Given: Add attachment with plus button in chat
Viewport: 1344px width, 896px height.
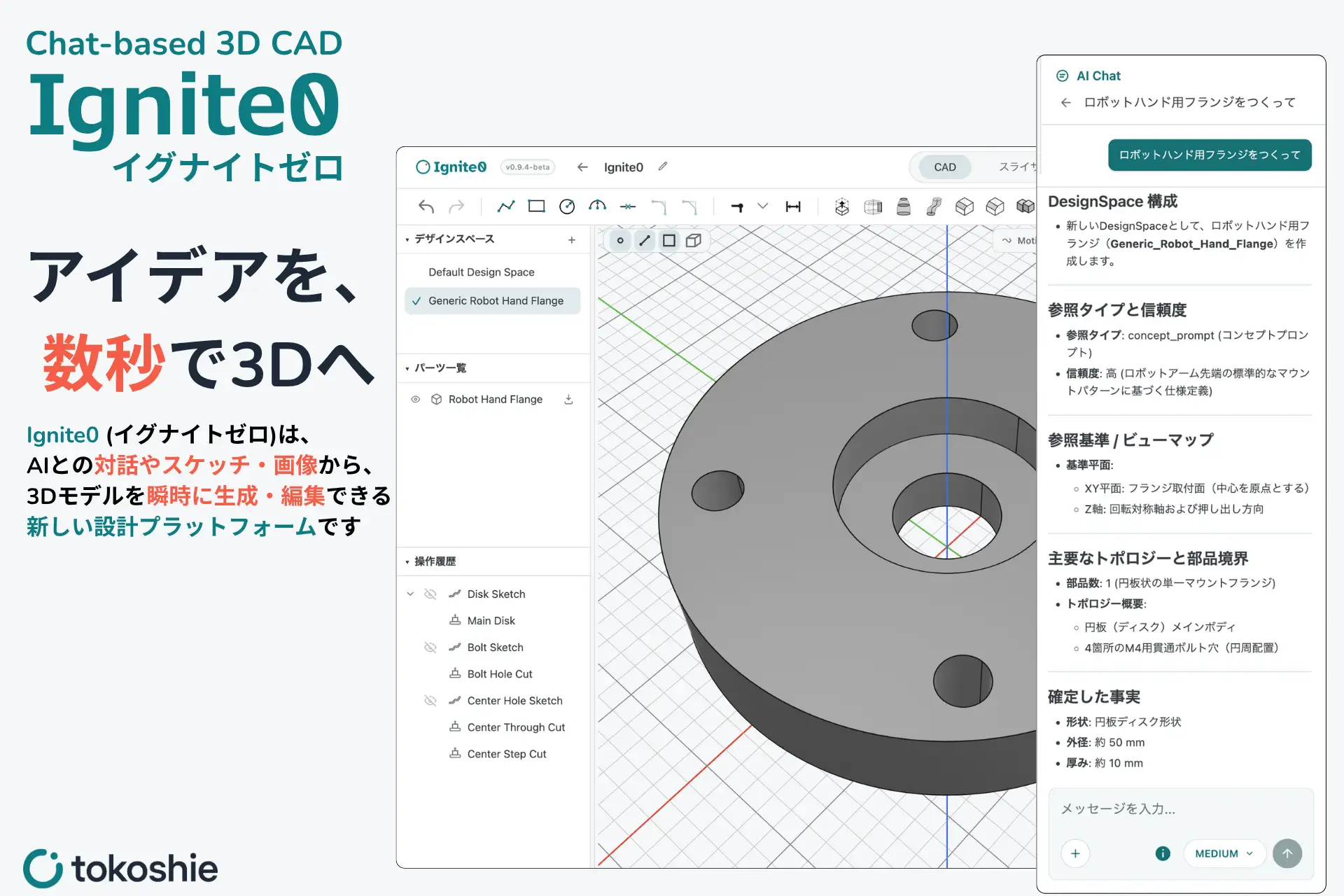Looking at the screenshot, I should [x=1075, y=853].
